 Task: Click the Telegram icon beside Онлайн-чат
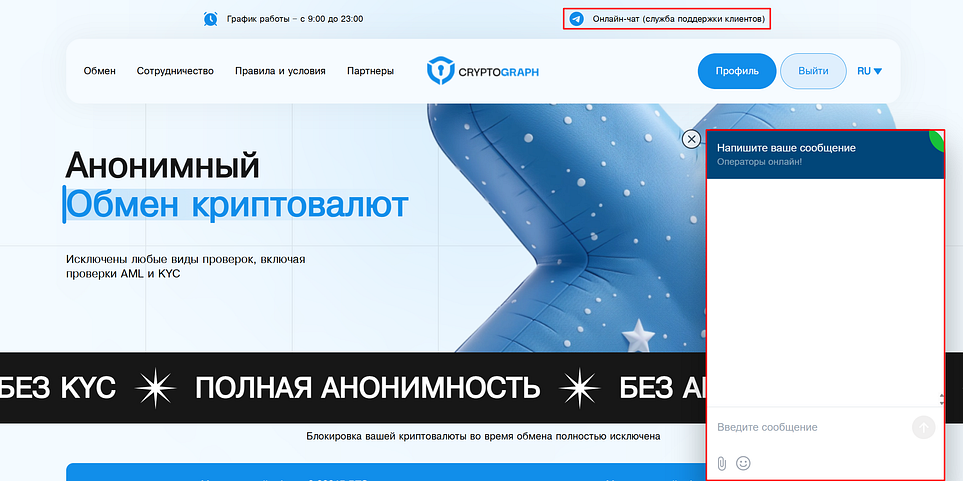(576, 19)
